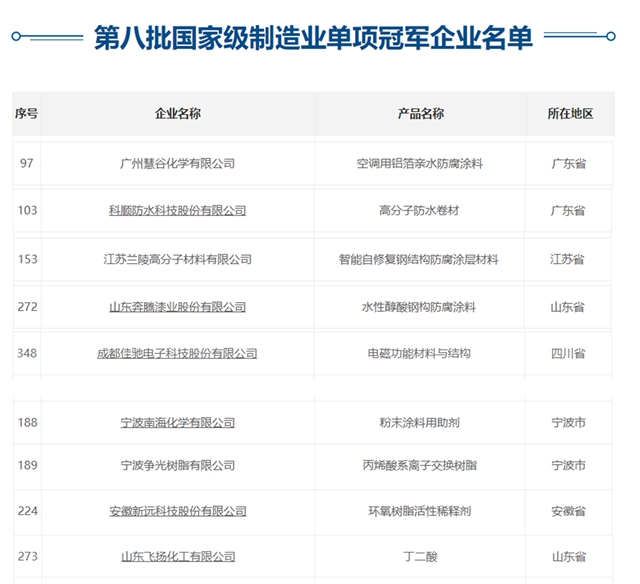640x584 pixels.
Task: Select product cell 智能自修复钢结构防腐涂层材料
Action: [x=419, y=260]
